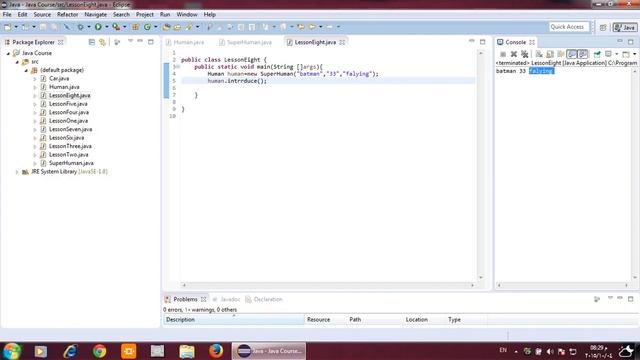Open Internet Explorer from the taskbar
This screenshot has width=640, height=360.
point(70,351)
